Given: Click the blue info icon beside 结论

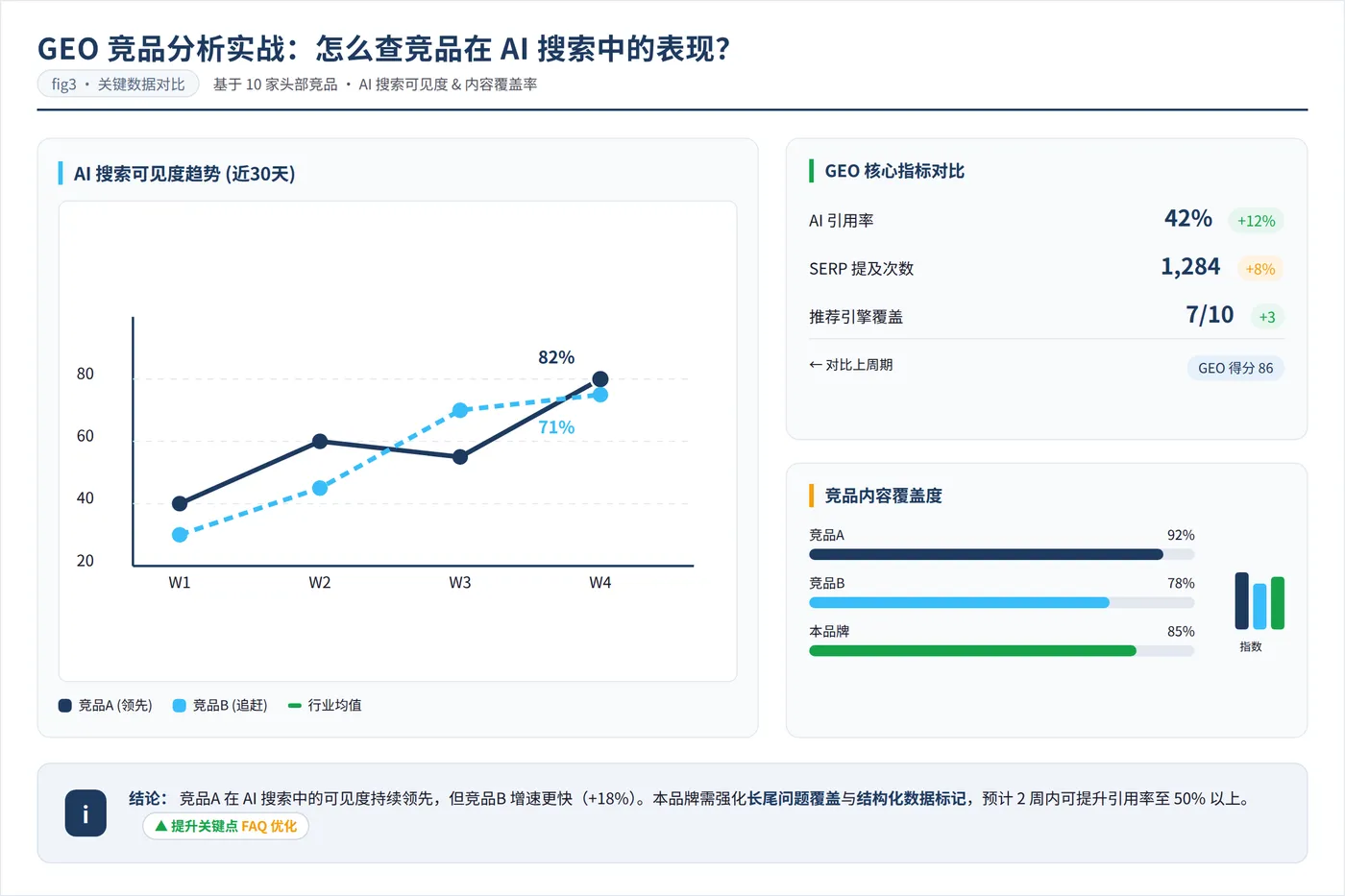Looking at the screenshot, I should click(x=86, y=813).
